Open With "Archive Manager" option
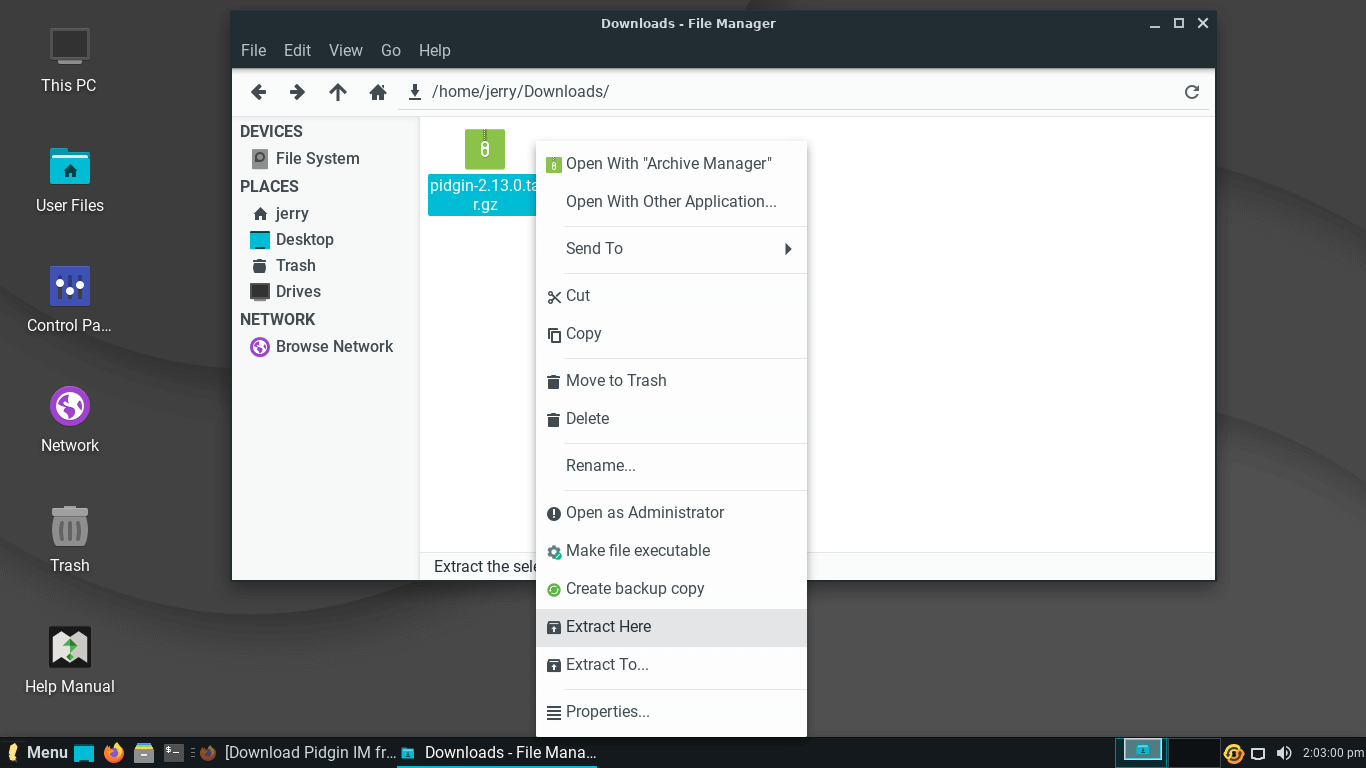The image size is (1366, 768). (x=668, y=164)
